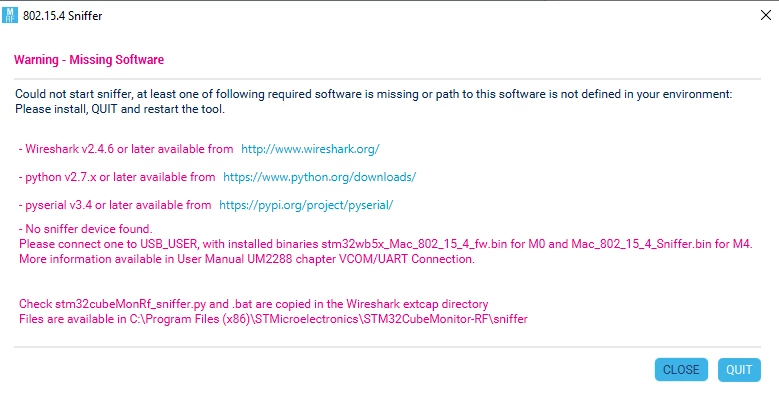
Task: Click the separator line below the warning heading
Action: point(388,79)
